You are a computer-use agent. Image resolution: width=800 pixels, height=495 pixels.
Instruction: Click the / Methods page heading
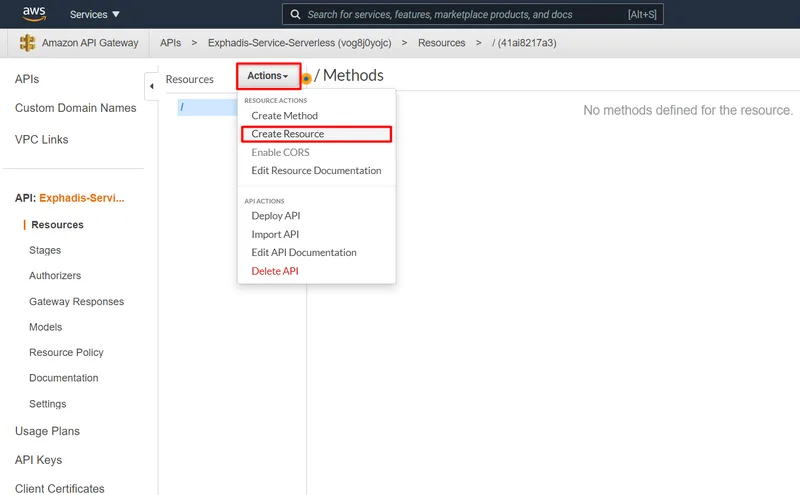click(348, 75)
